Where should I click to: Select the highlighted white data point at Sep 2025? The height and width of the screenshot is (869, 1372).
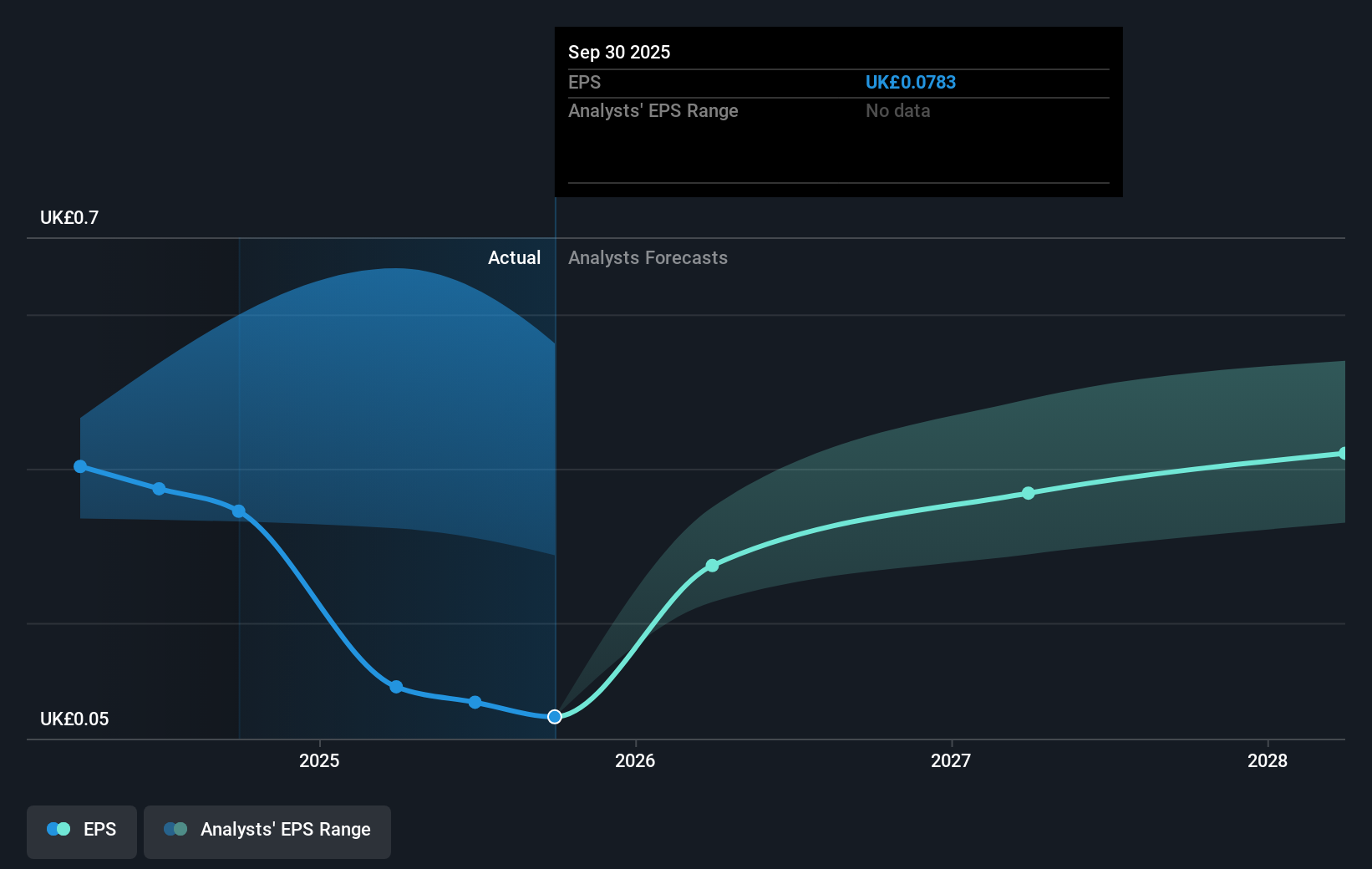[x=553, y=716]
